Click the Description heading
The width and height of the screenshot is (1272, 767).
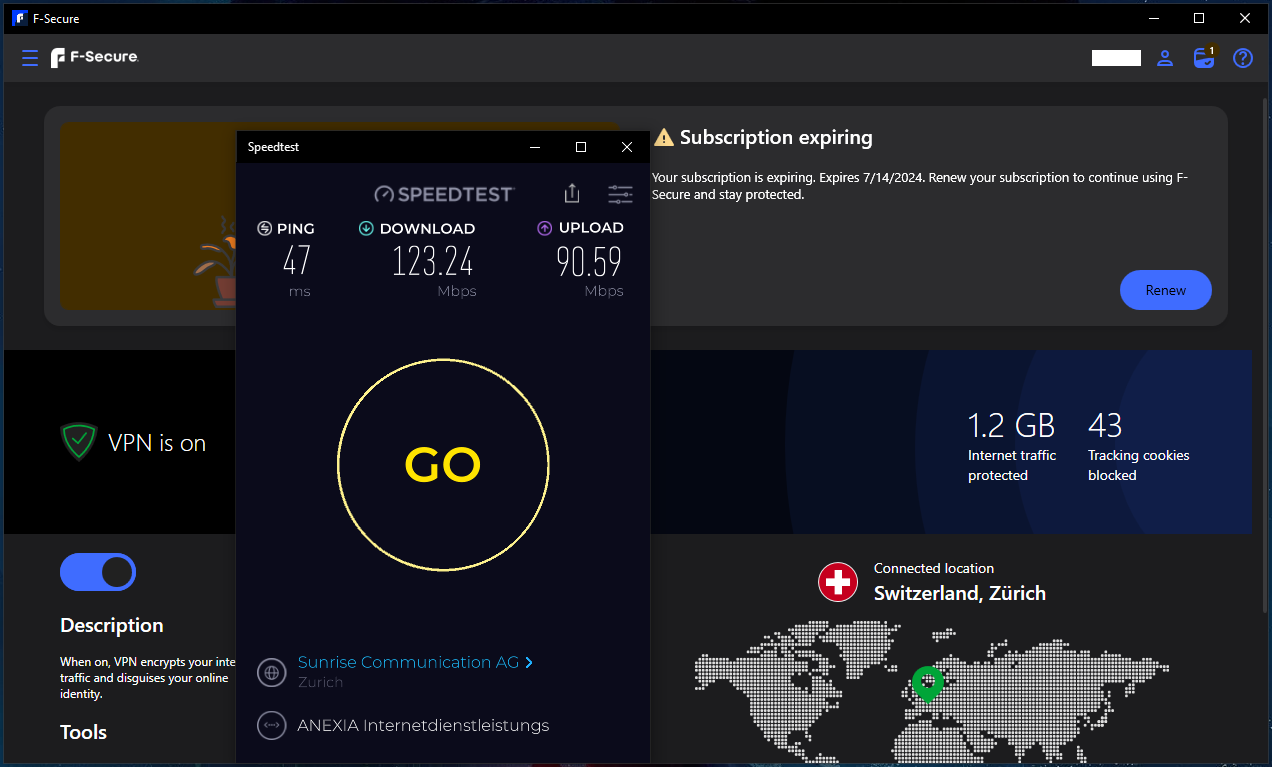click(111, 625)
